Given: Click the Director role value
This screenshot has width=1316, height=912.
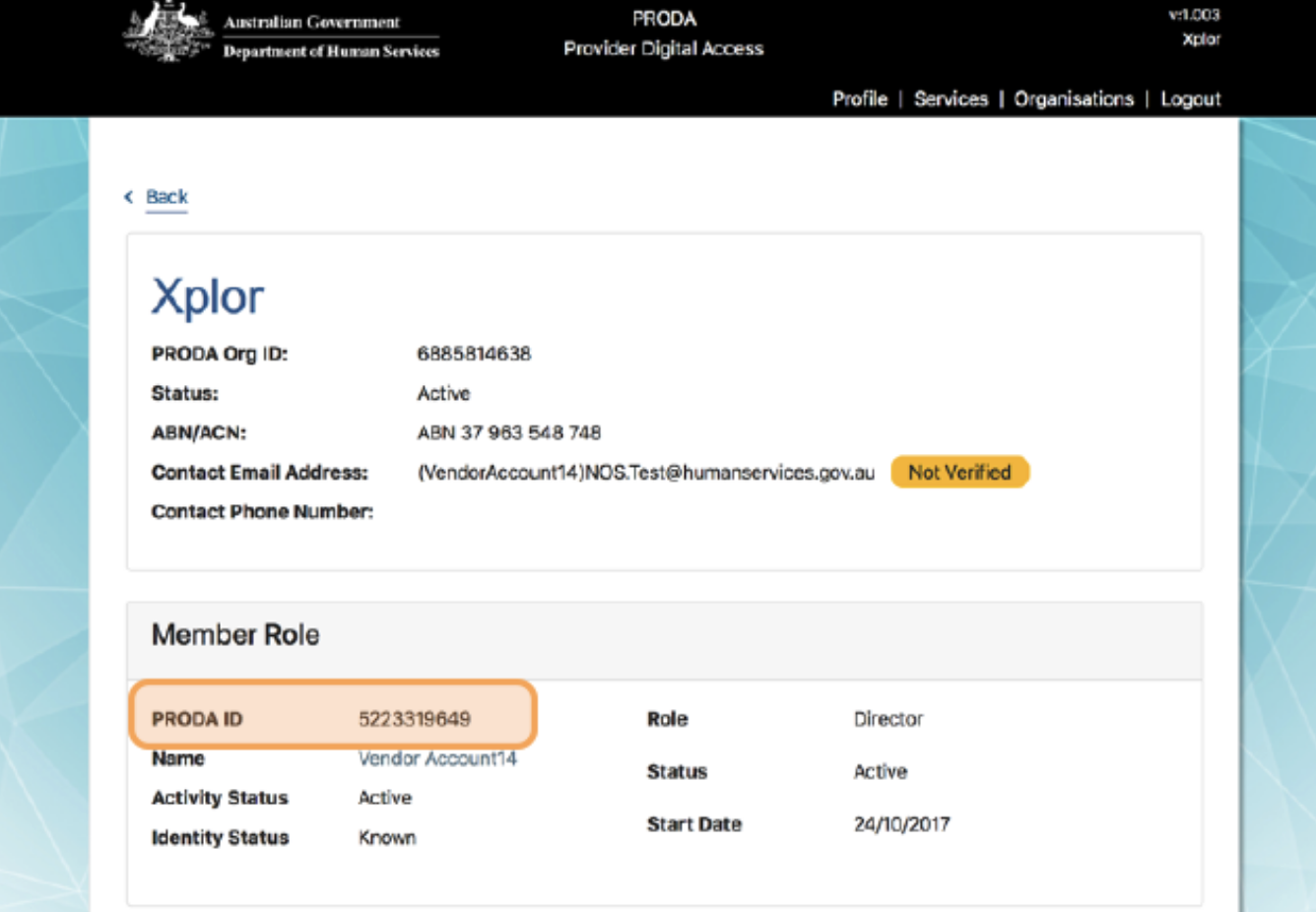Looking at the screenshot, I should pyautogui.click(x=888, y=719).
